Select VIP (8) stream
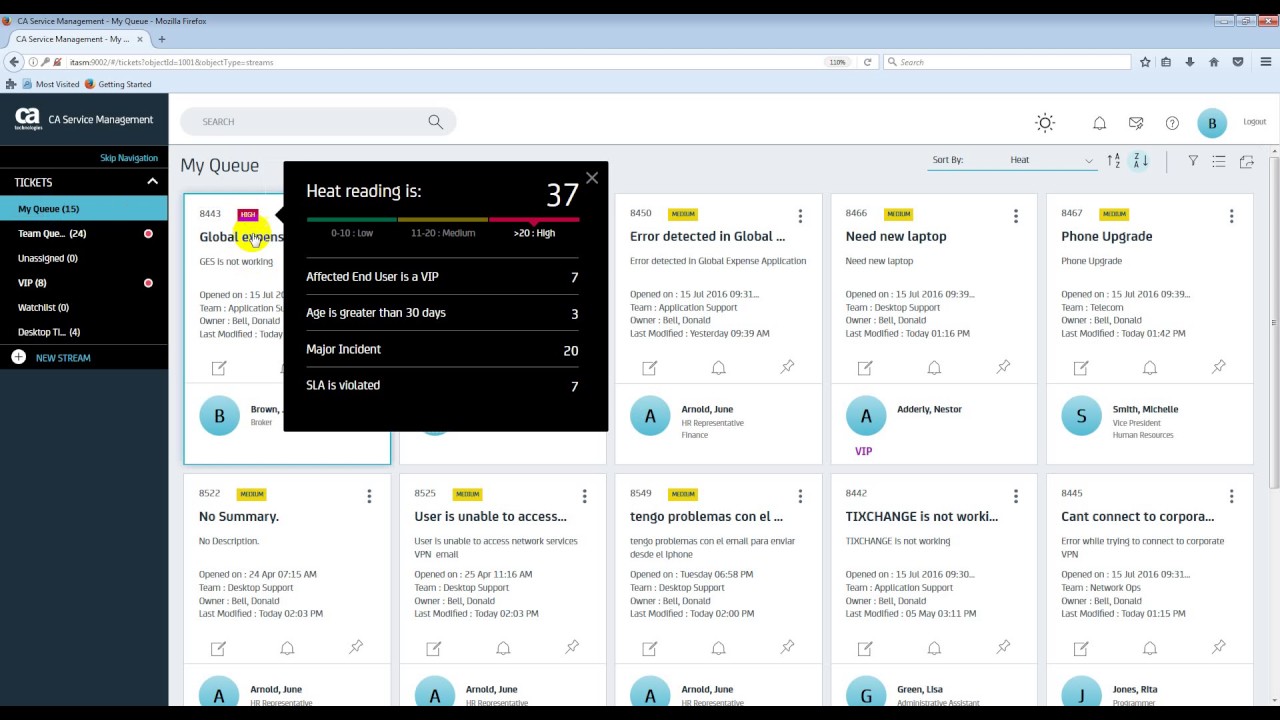The height and width of the screenshot is (720, 1280). 84,283
